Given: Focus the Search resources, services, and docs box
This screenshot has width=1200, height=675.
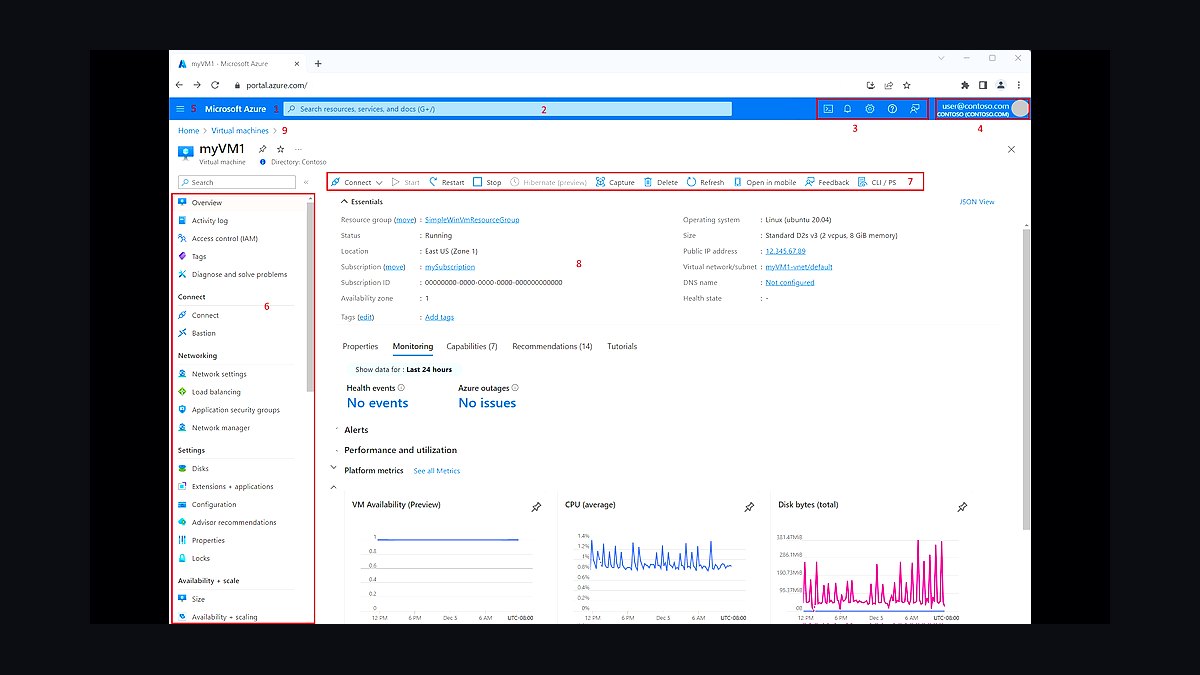Looking at the screenshot, I should [x=508, y=109].
